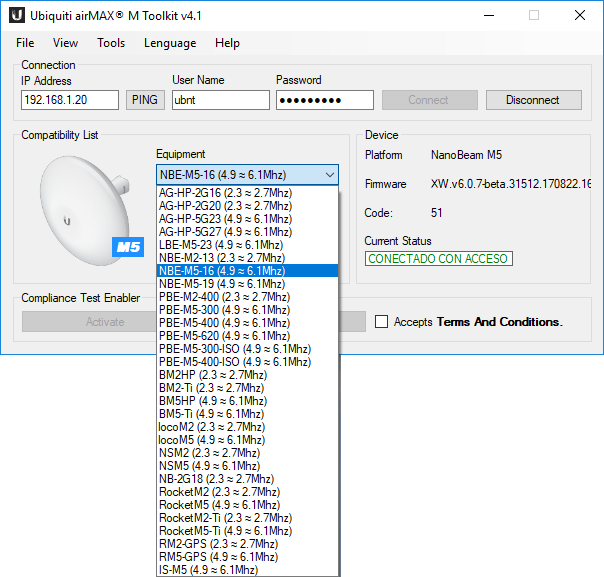Click the Disconnect button
Image resolution: width=604 pixels, height=577 pixels.
pos(534,100)
